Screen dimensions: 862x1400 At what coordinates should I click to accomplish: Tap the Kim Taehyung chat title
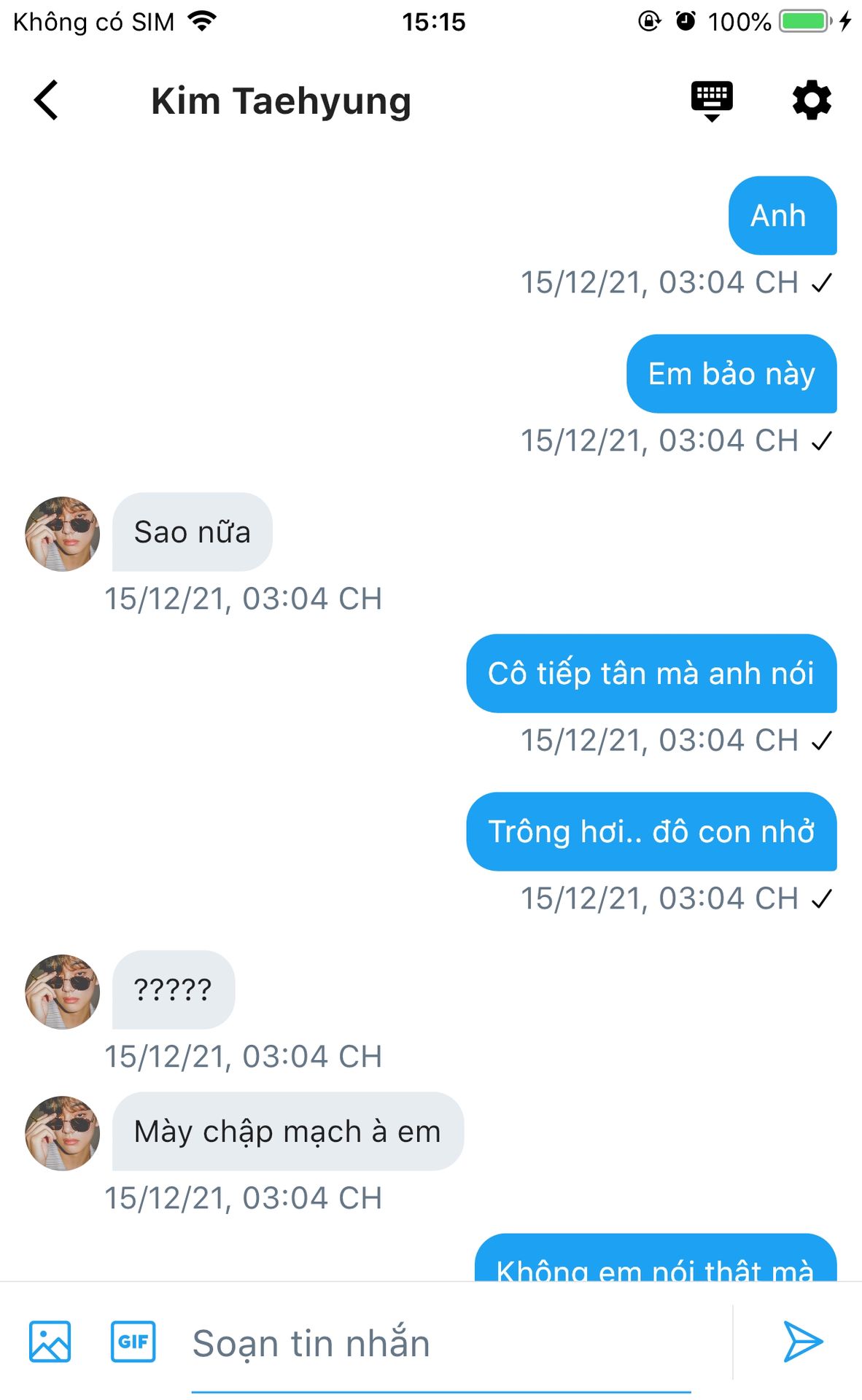[x=281, y=101]
